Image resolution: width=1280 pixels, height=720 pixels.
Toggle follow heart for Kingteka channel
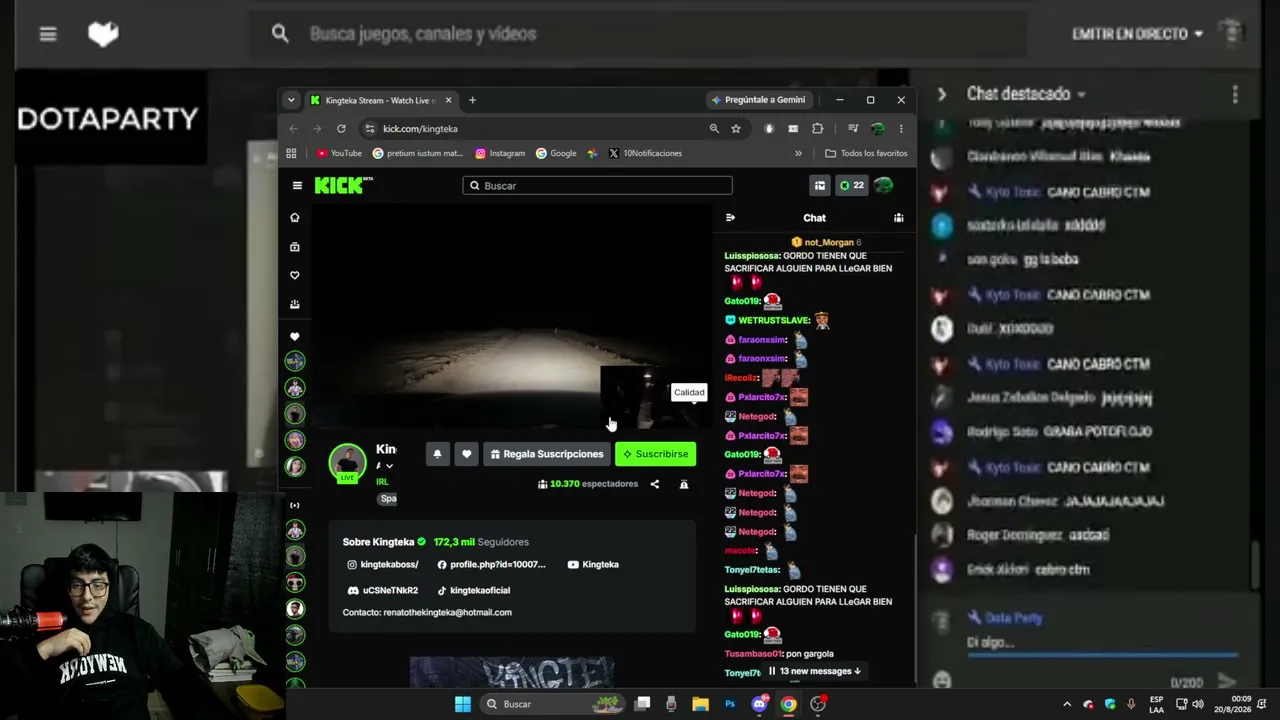(x=466, y=454)
